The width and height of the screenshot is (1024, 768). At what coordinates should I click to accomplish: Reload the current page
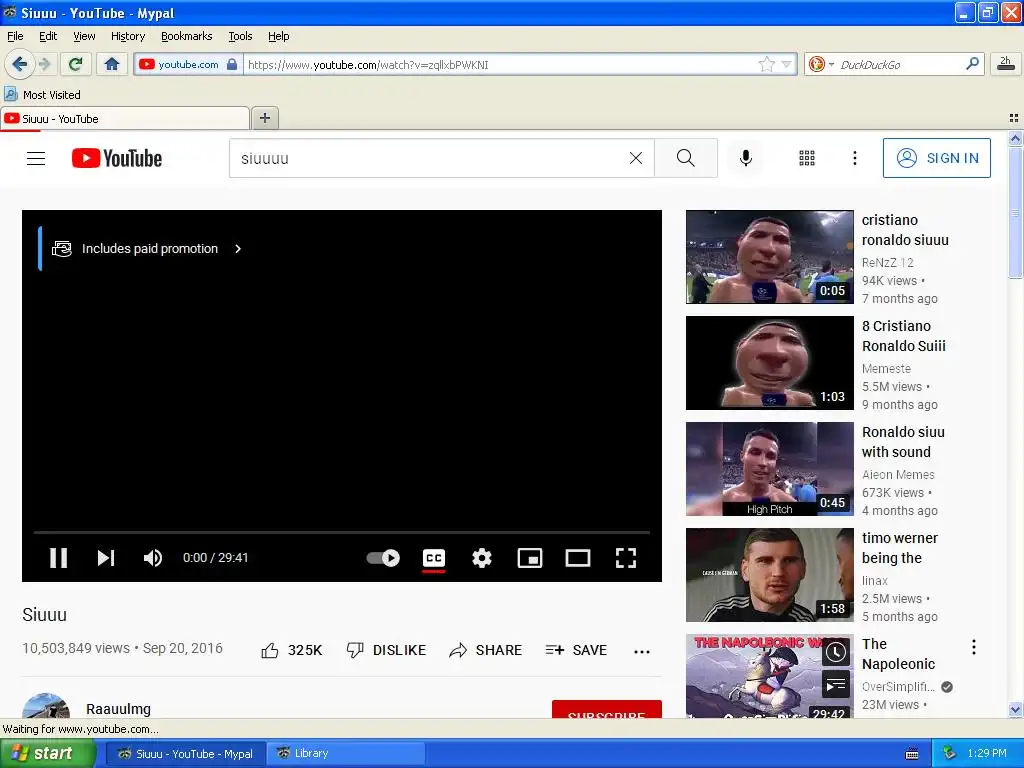pos(76,64)
